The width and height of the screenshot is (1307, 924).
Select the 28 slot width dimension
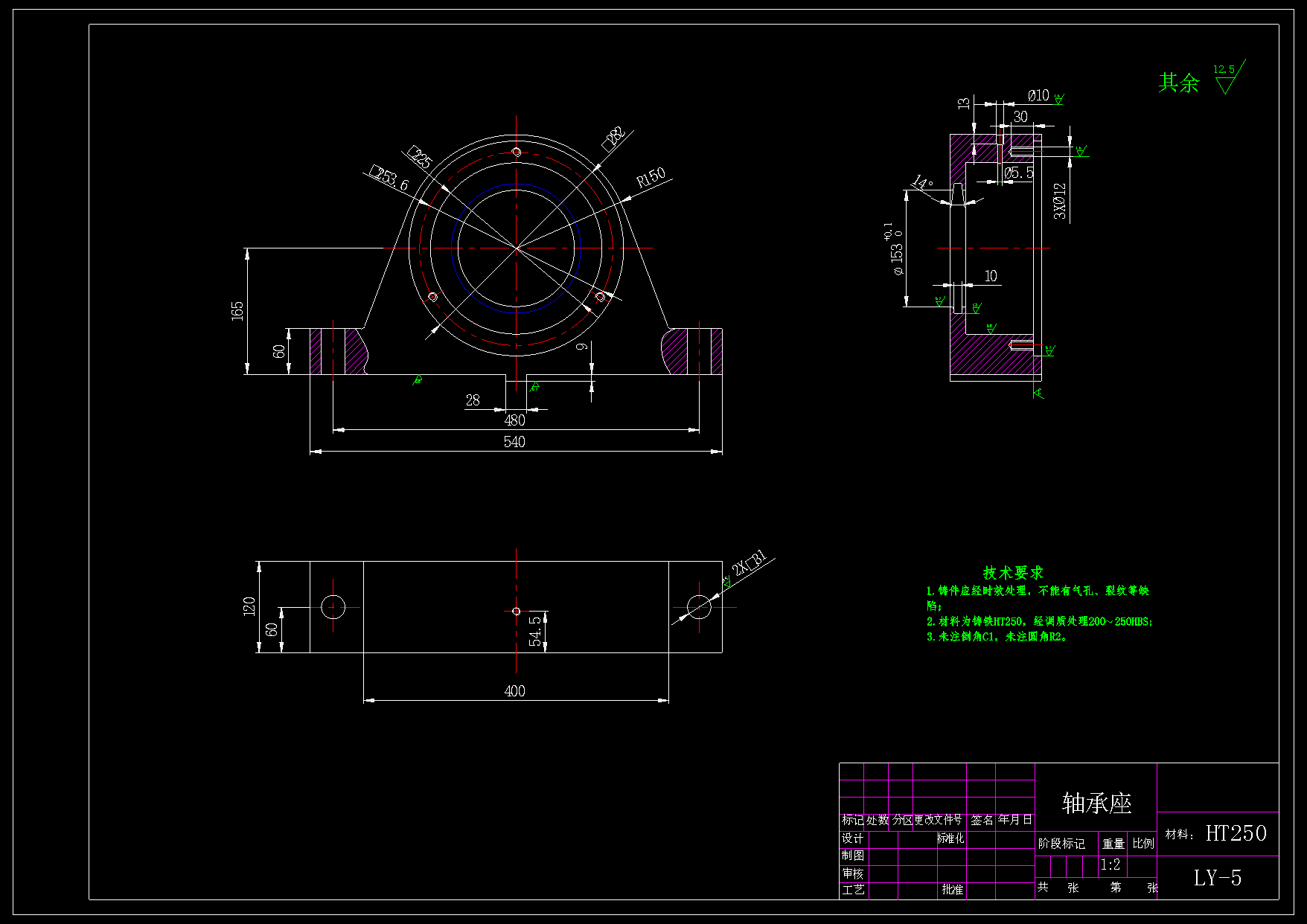click(x=473, y=400)
